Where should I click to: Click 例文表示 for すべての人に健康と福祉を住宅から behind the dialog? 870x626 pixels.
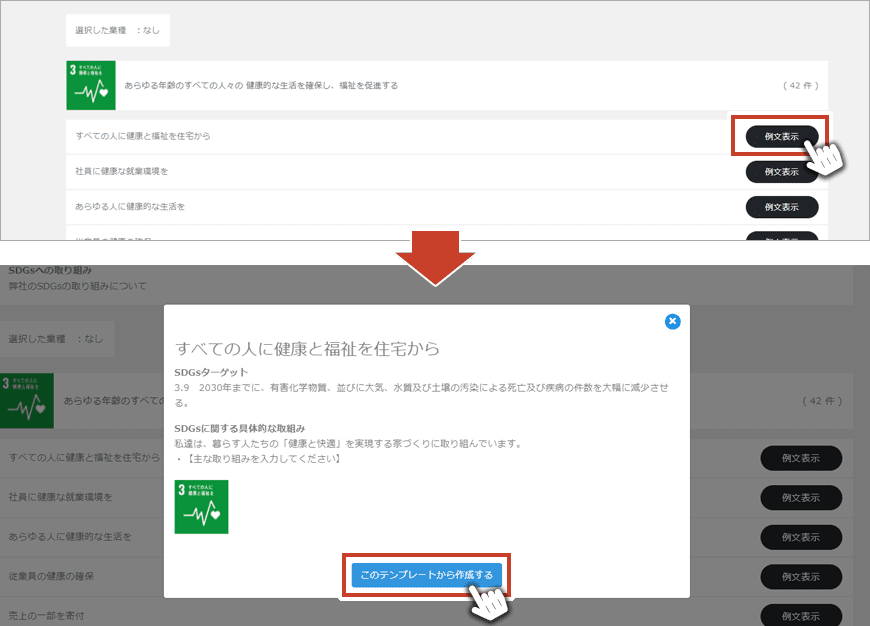pos(801,458)
